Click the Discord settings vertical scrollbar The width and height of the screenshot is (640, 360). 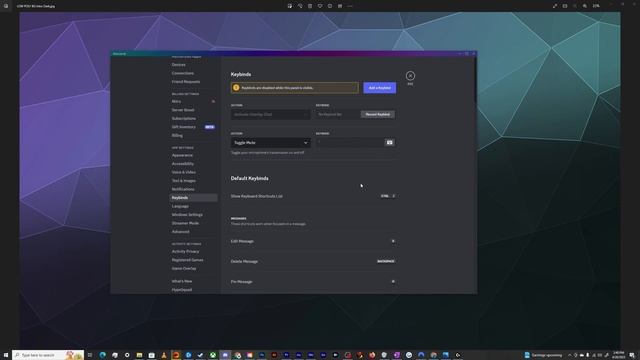pyautogui.click(x=475, y=80)
